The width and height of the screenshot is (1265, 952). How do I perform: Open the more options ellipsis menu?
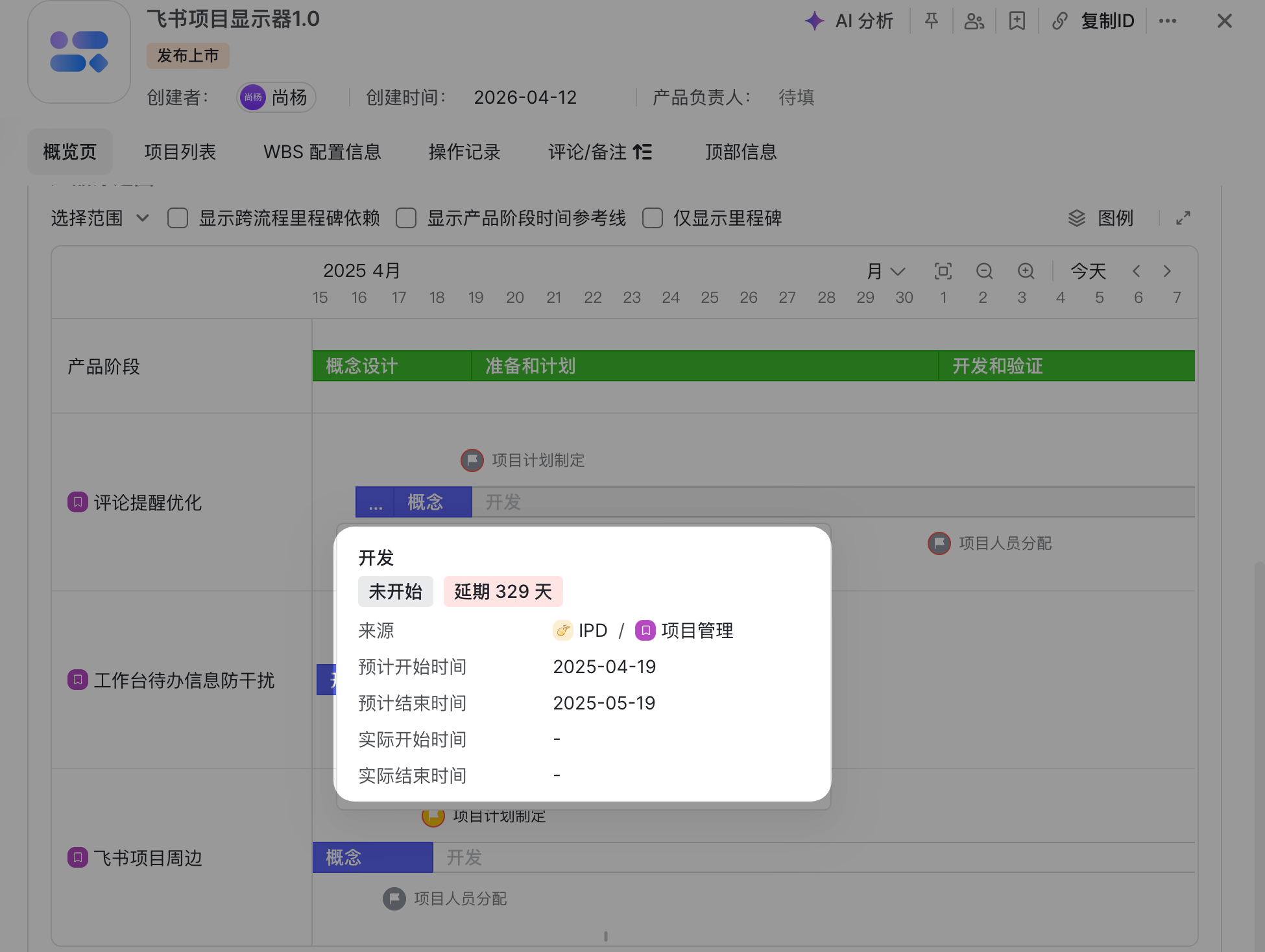click(x=1168, y=21)
